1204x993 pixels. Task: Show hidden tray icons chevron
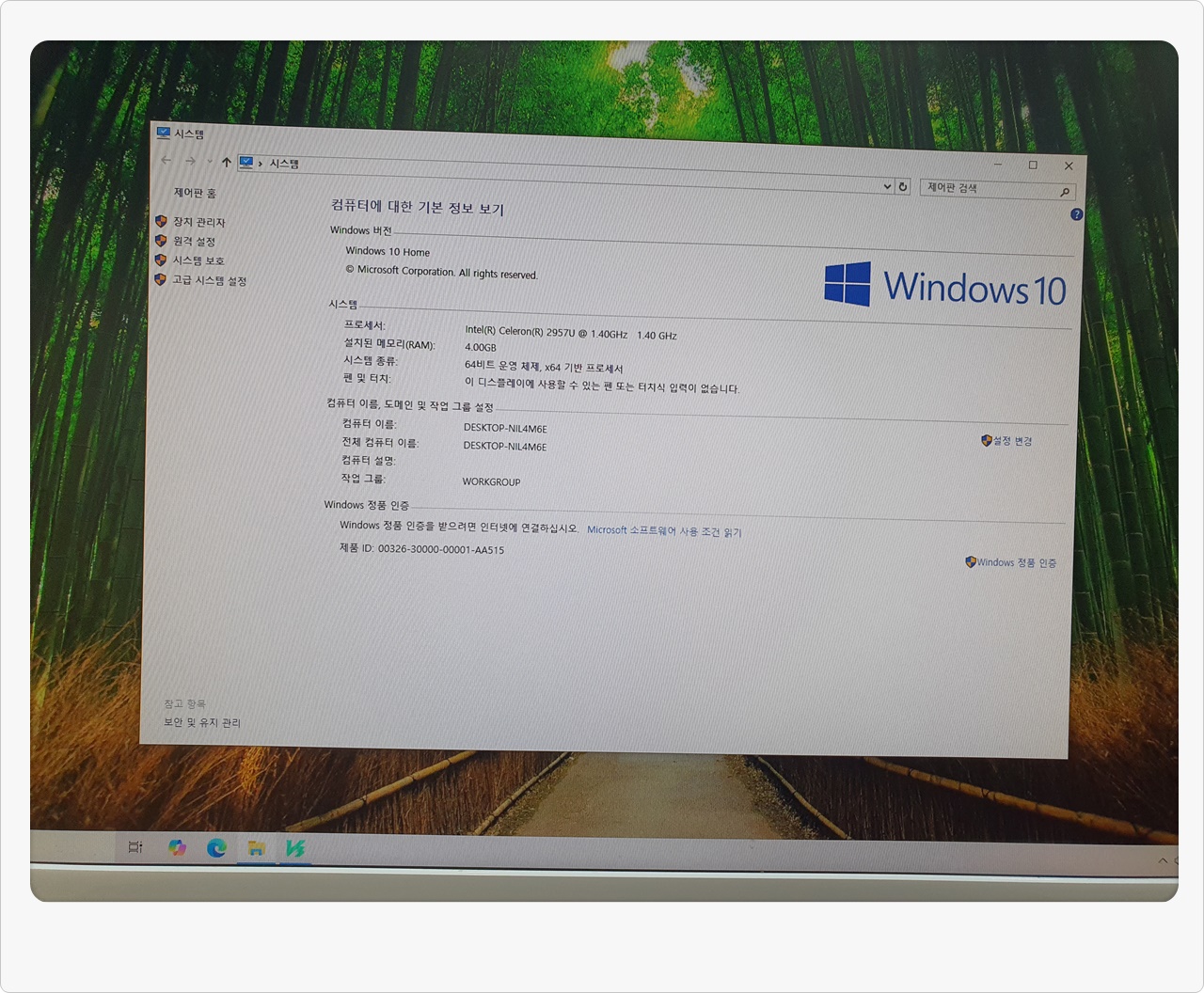pyautogui.click(x=1163, y=860)
